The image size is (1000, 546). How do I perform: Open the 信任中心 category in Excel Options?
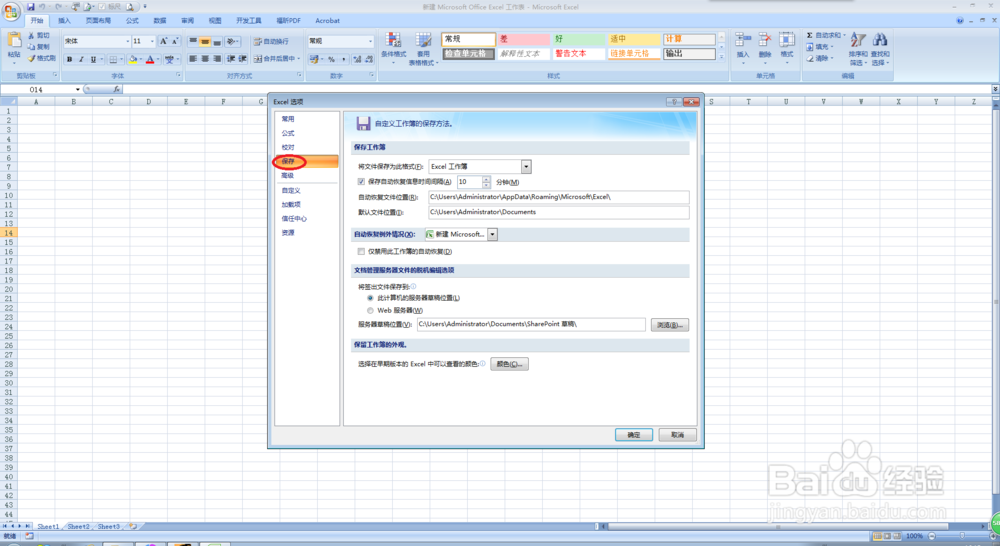[x=295, y=218]
